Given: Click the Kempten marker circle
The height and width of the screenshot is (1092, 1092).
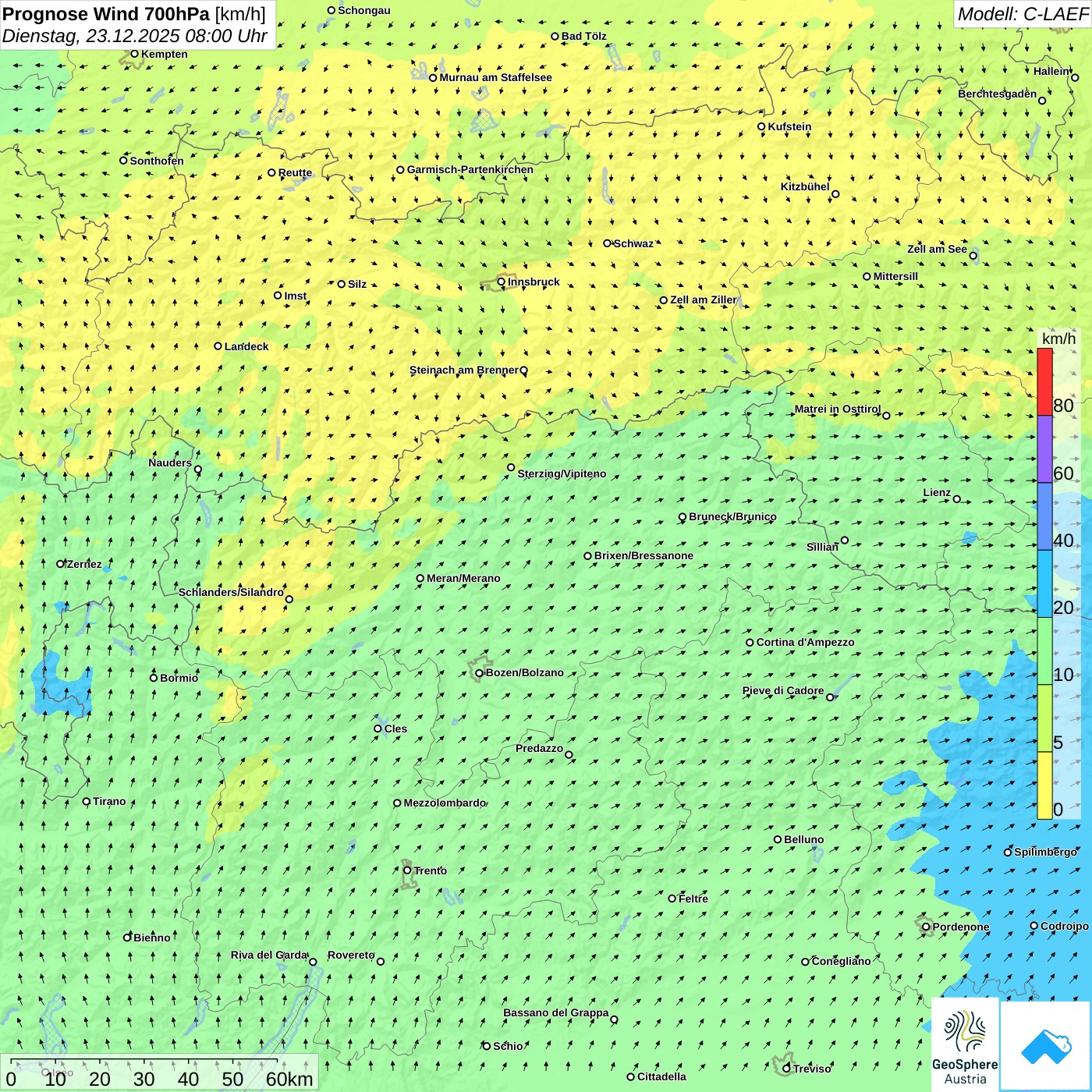Looking at the screenshot, I should tap(134, 54).
